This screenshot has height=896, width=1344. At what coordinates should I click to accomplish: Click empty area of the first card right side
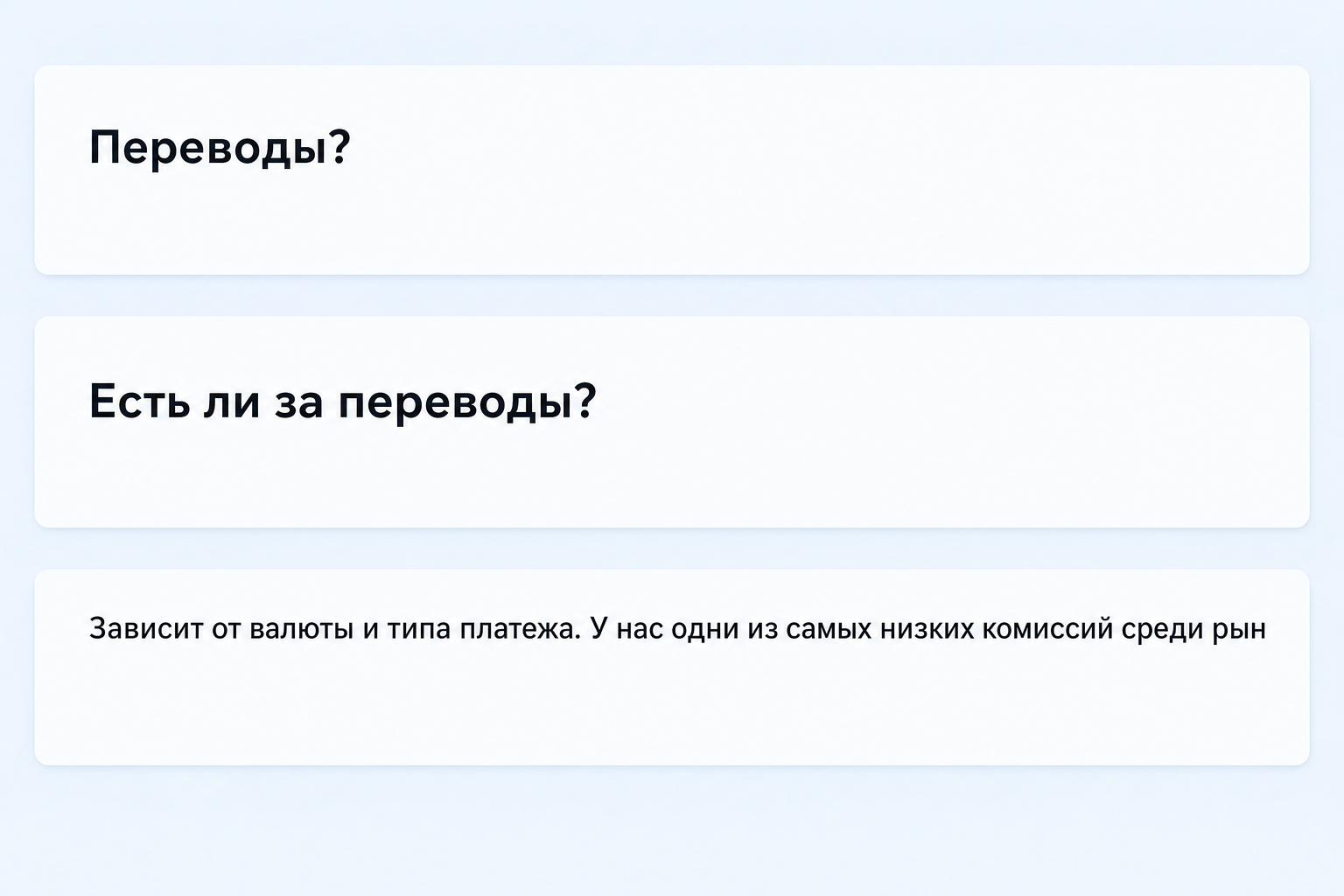pyautogui.click(x=962, y=170)
